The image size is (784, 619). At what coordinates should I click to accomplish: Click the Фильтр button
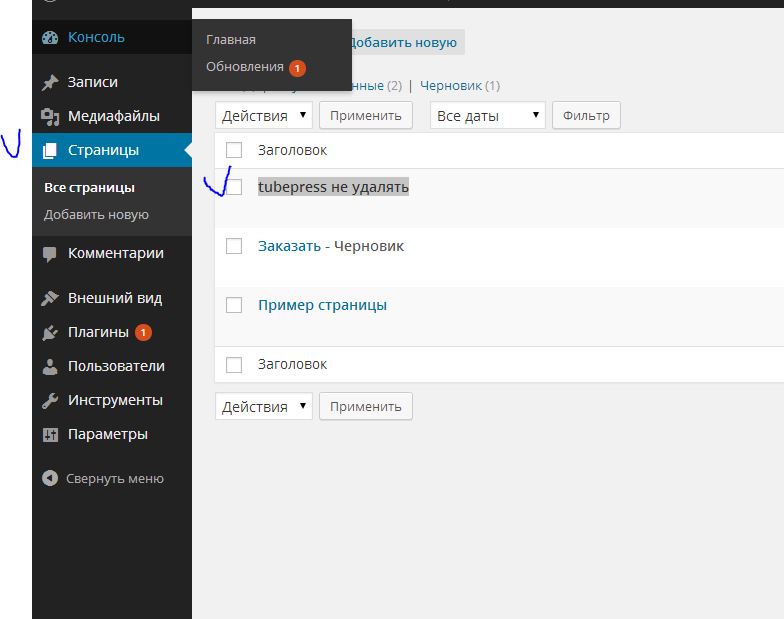click(586, 116)
